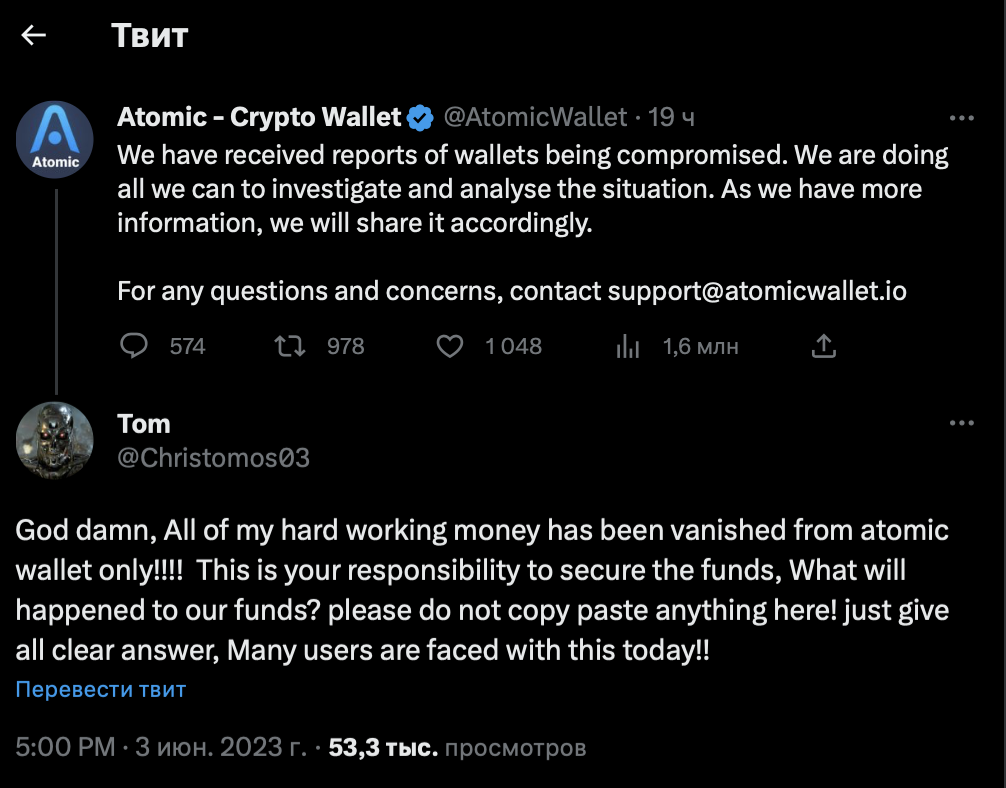Open the @Christomos03 handle
Viewport: 1006px width, 788px height.
pos(214,458)
